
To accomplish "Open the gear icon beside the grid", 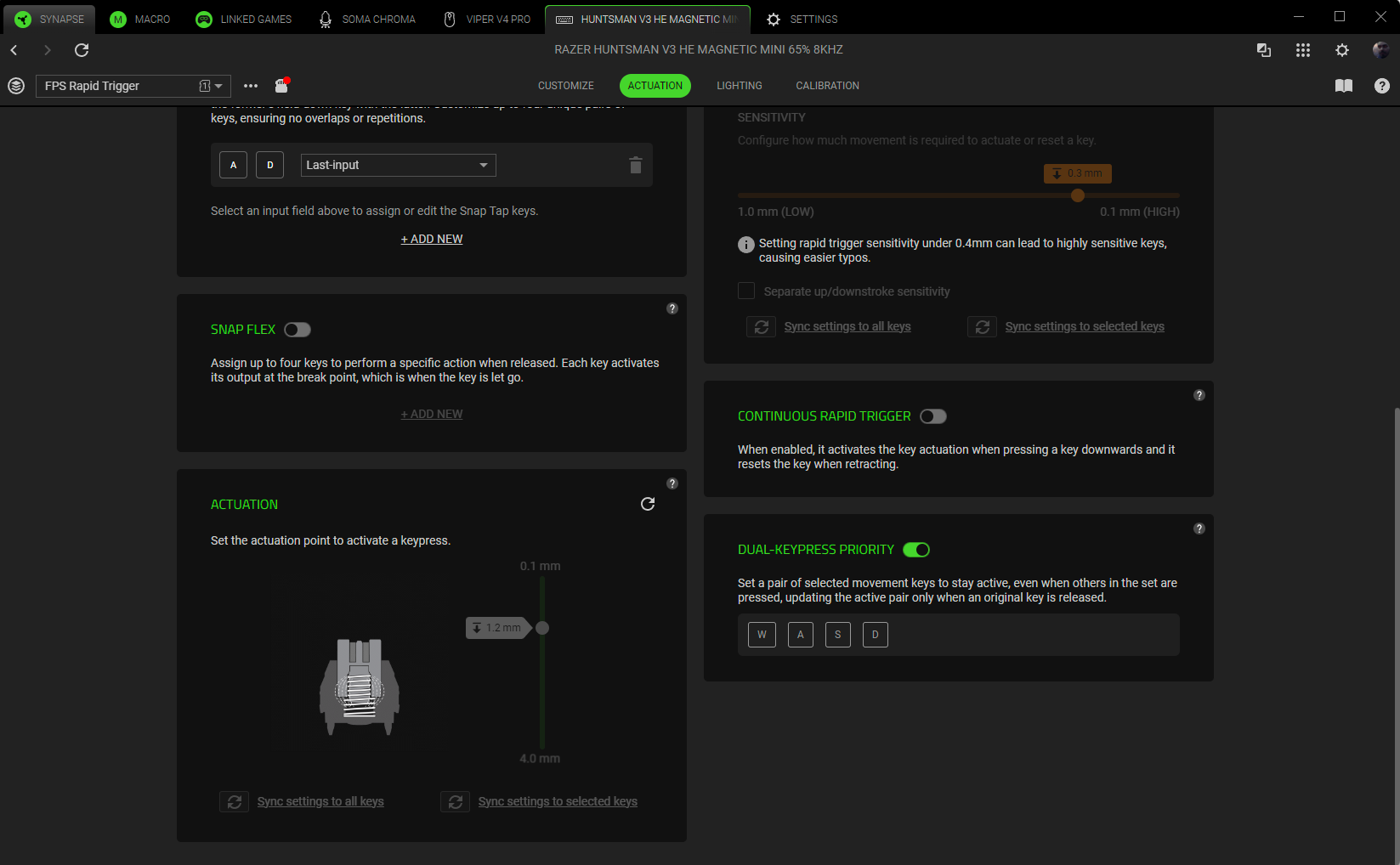I will pyautogui.click(x=1342, y=50).
